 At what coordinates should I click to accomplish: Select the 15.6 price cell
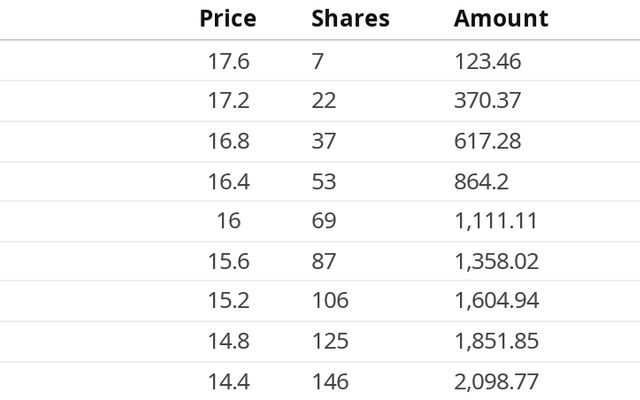pyautogui.click(x=228, y=261)
